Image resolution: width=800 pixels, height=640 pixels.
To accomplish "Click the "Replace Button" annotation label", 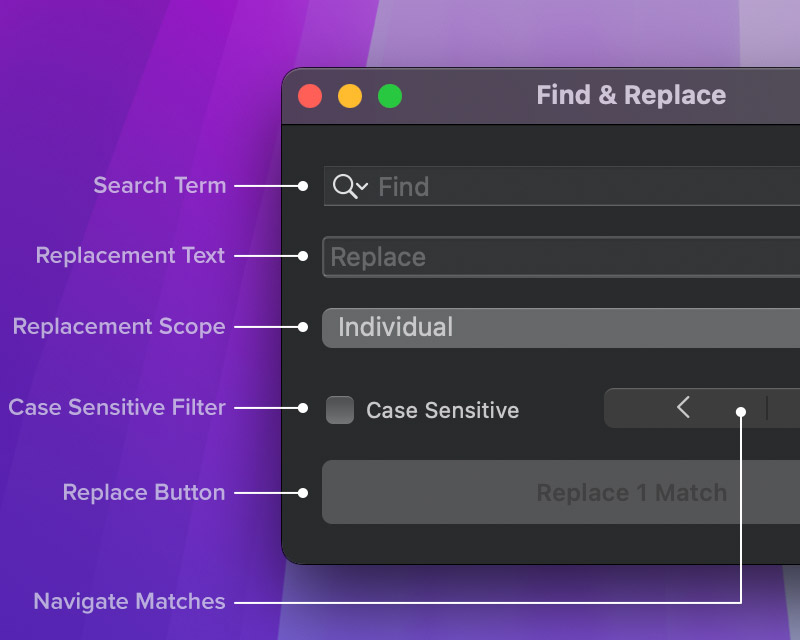I will 144,492.
